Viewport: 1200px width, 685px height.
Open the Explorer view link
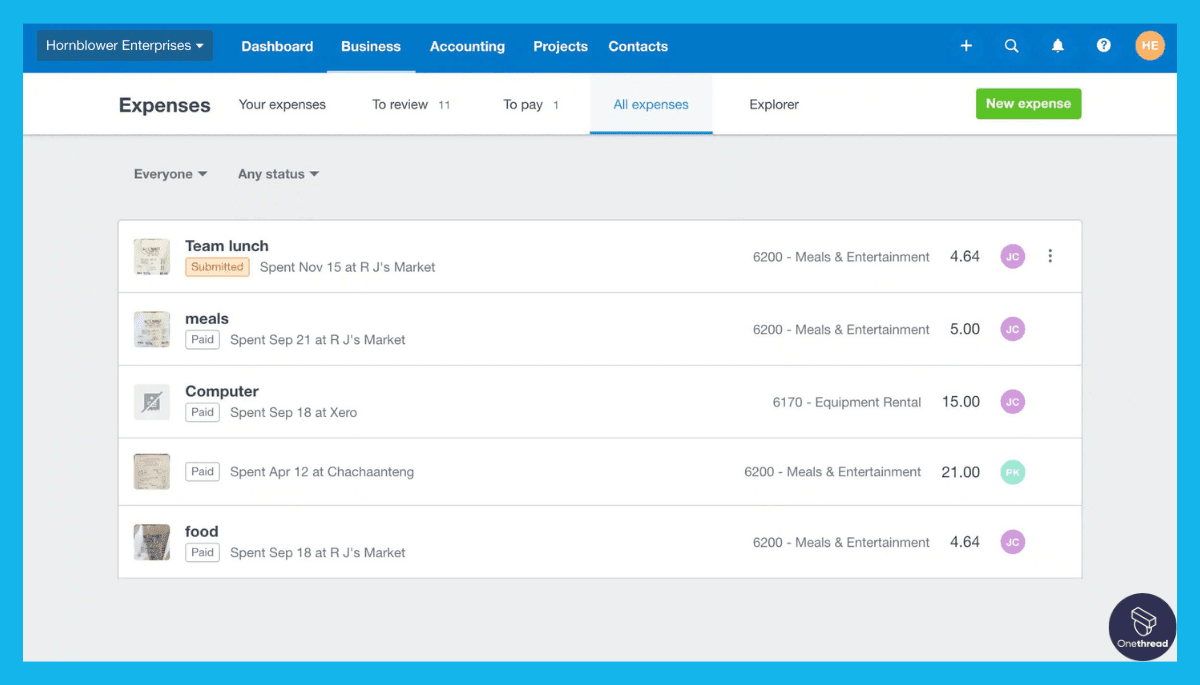[x=774, y=104]
